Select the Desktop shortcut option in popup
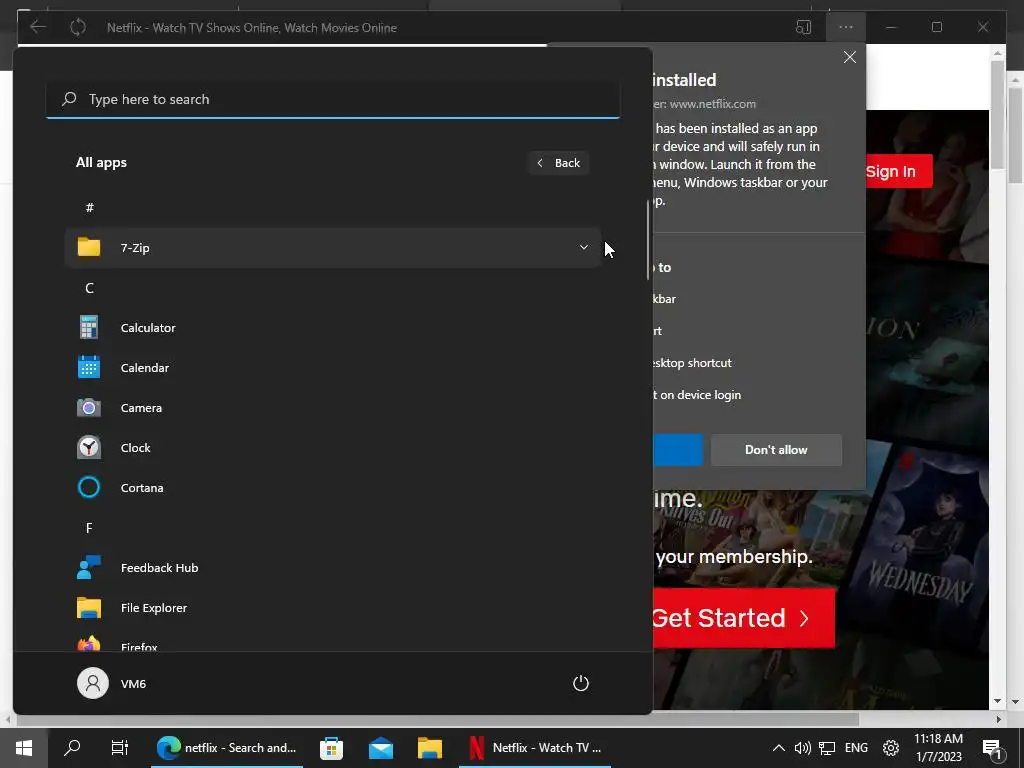This screenshot has height=768, width=1024. (692, 363)
